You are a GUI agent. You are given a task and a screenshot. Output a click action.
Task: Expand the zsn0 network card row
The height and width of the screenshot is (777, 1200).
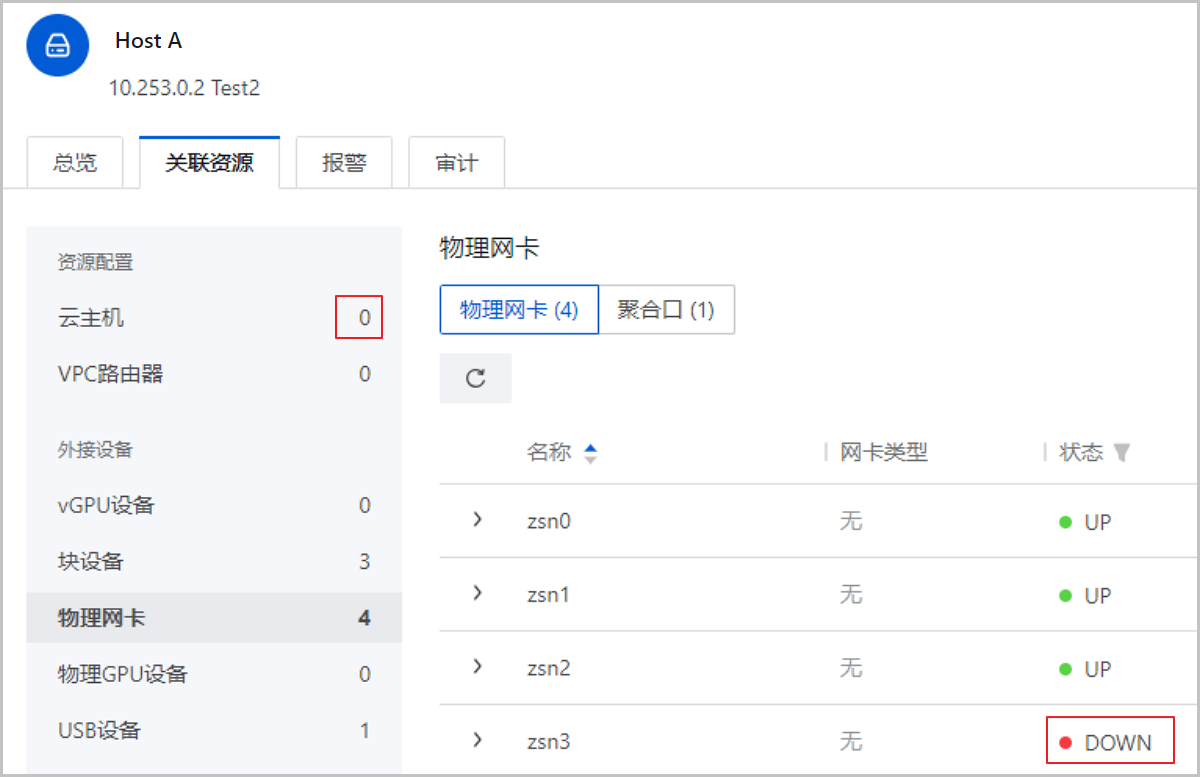click(x=477, y=520)
